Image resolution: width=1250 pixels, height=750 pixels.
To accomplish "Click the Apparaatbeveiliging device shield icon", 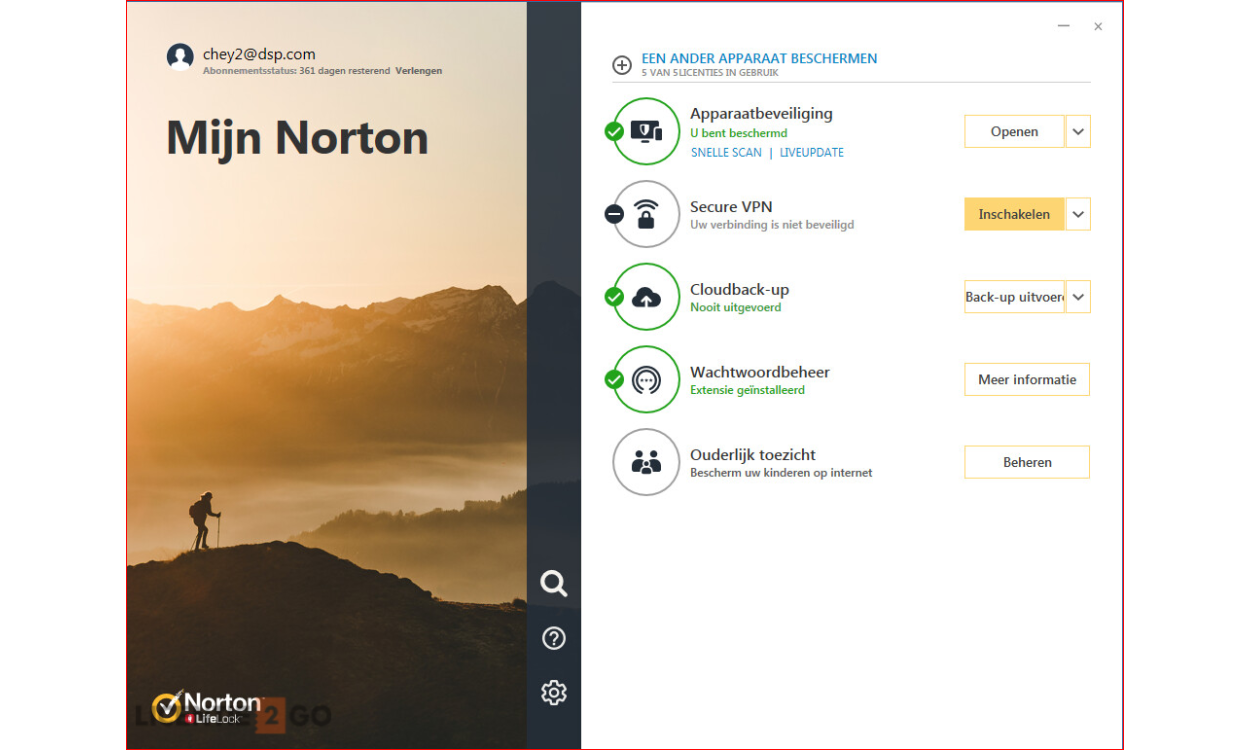I will [x=646, y=131].
